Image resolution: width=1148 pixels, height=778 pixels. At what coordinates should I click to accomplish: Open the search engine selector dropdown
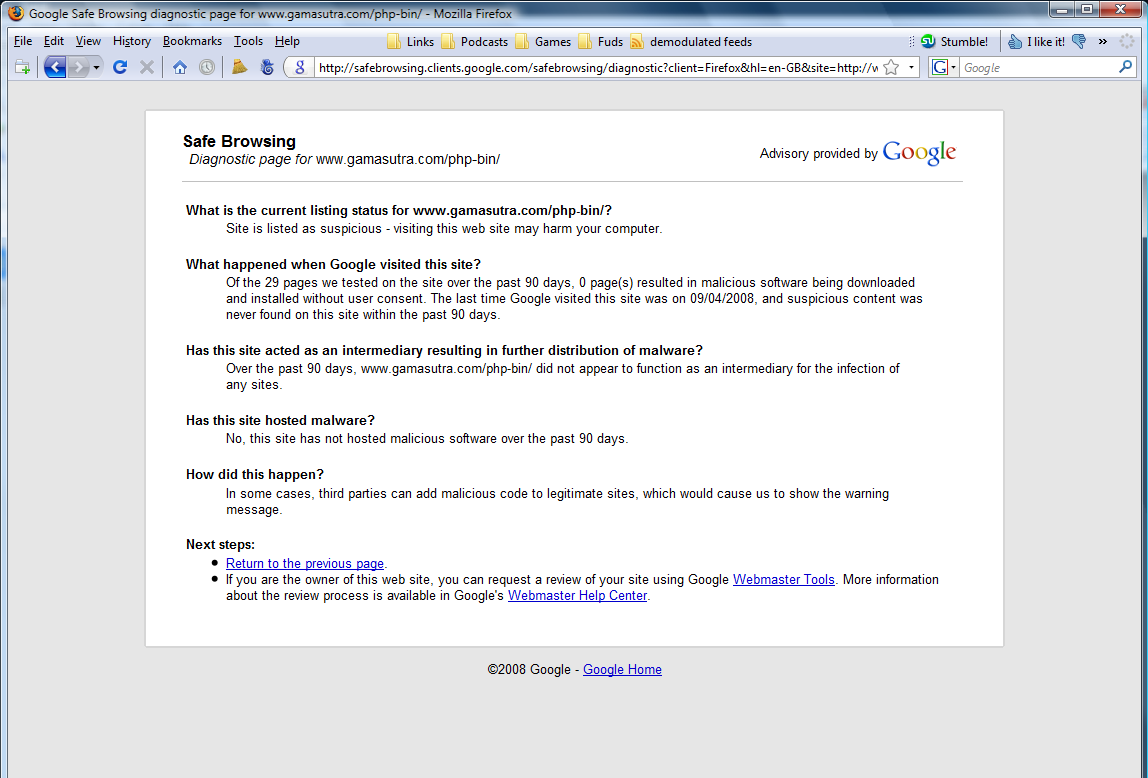point(943,67)
